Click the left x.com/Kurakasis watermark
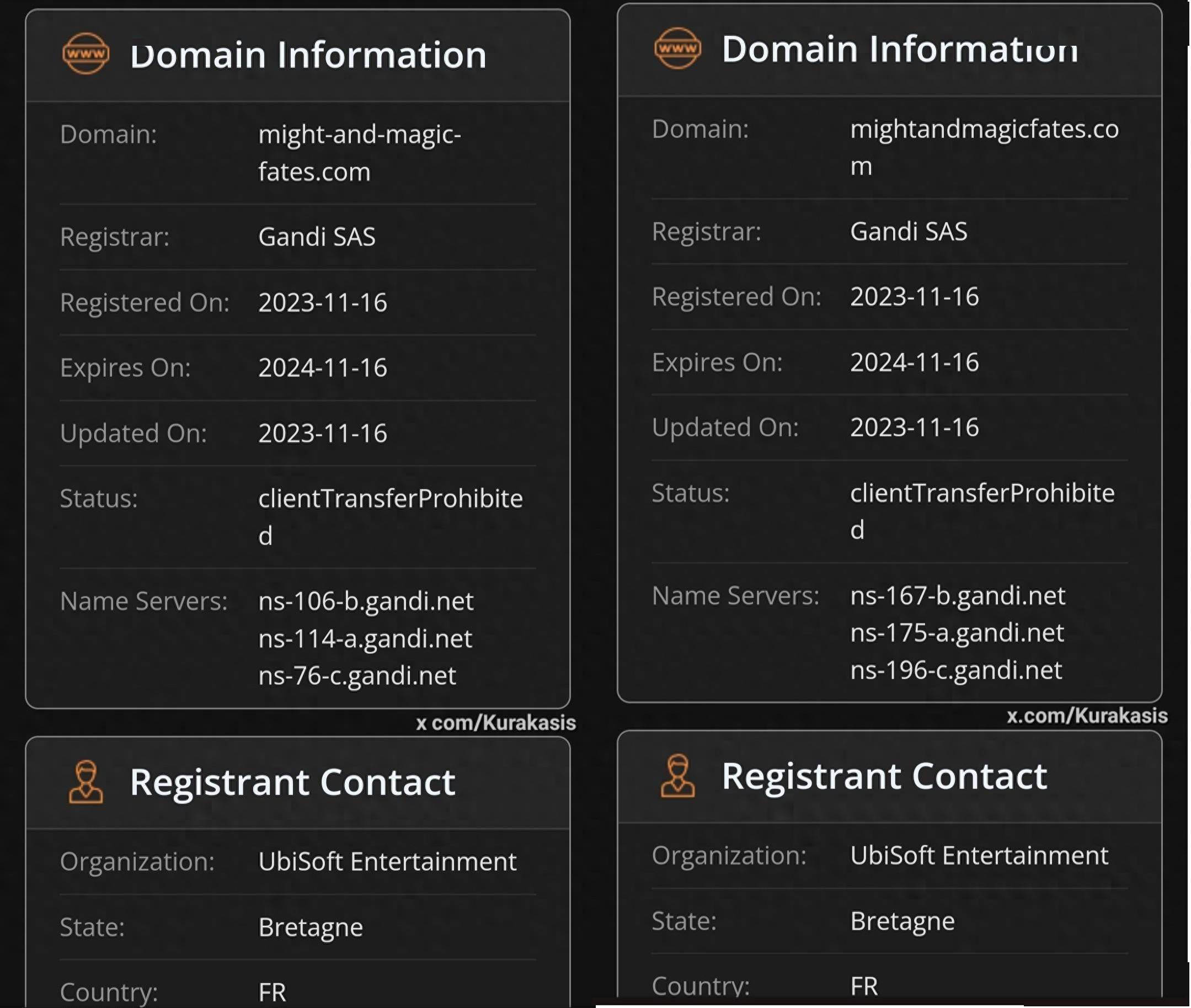The width and height of the screenshot is (1191, 1008). coord(496,723)
